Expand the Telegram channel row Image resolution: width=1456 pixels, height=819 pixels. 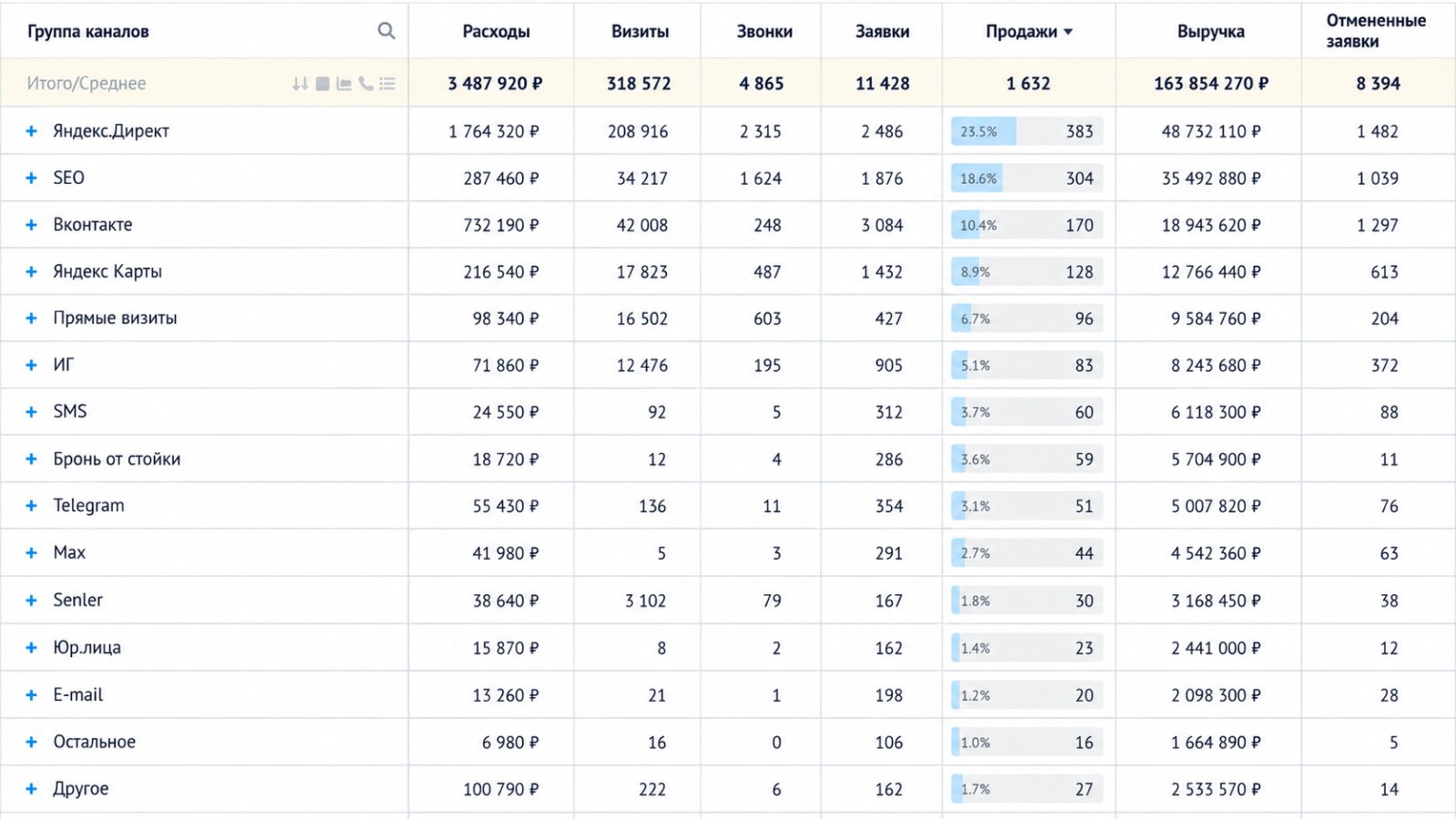click(31, 506)
